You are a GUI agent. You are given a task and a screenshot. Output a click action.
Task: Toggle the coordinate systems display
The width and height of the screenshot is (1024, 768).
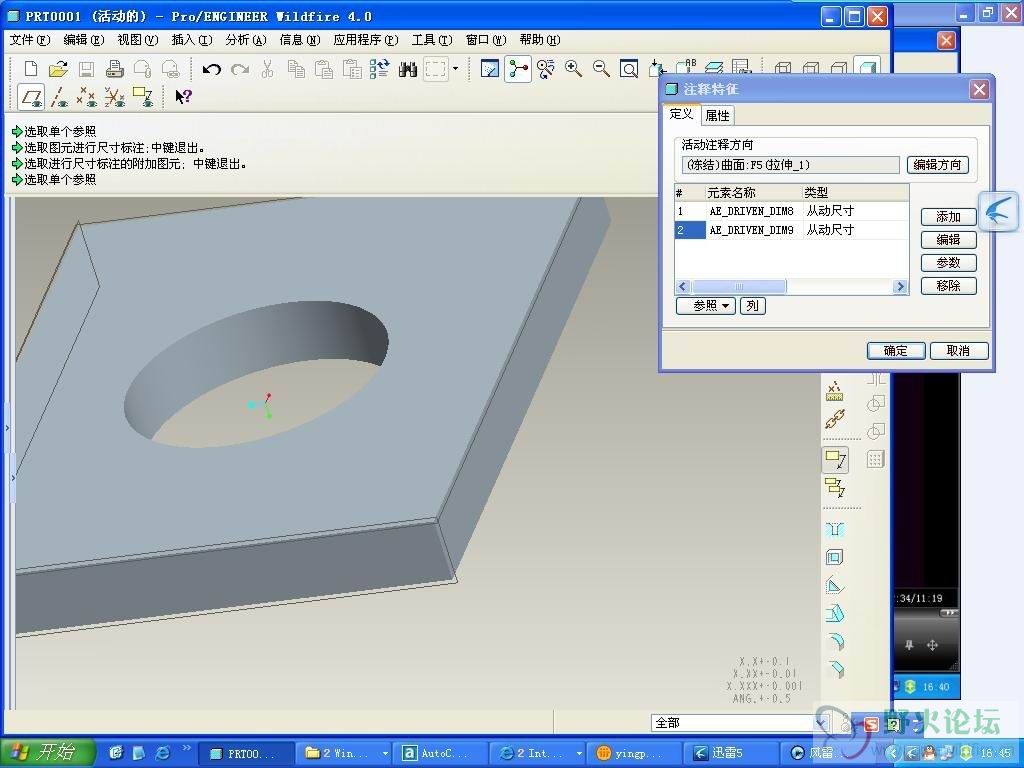tap(115, 97)
